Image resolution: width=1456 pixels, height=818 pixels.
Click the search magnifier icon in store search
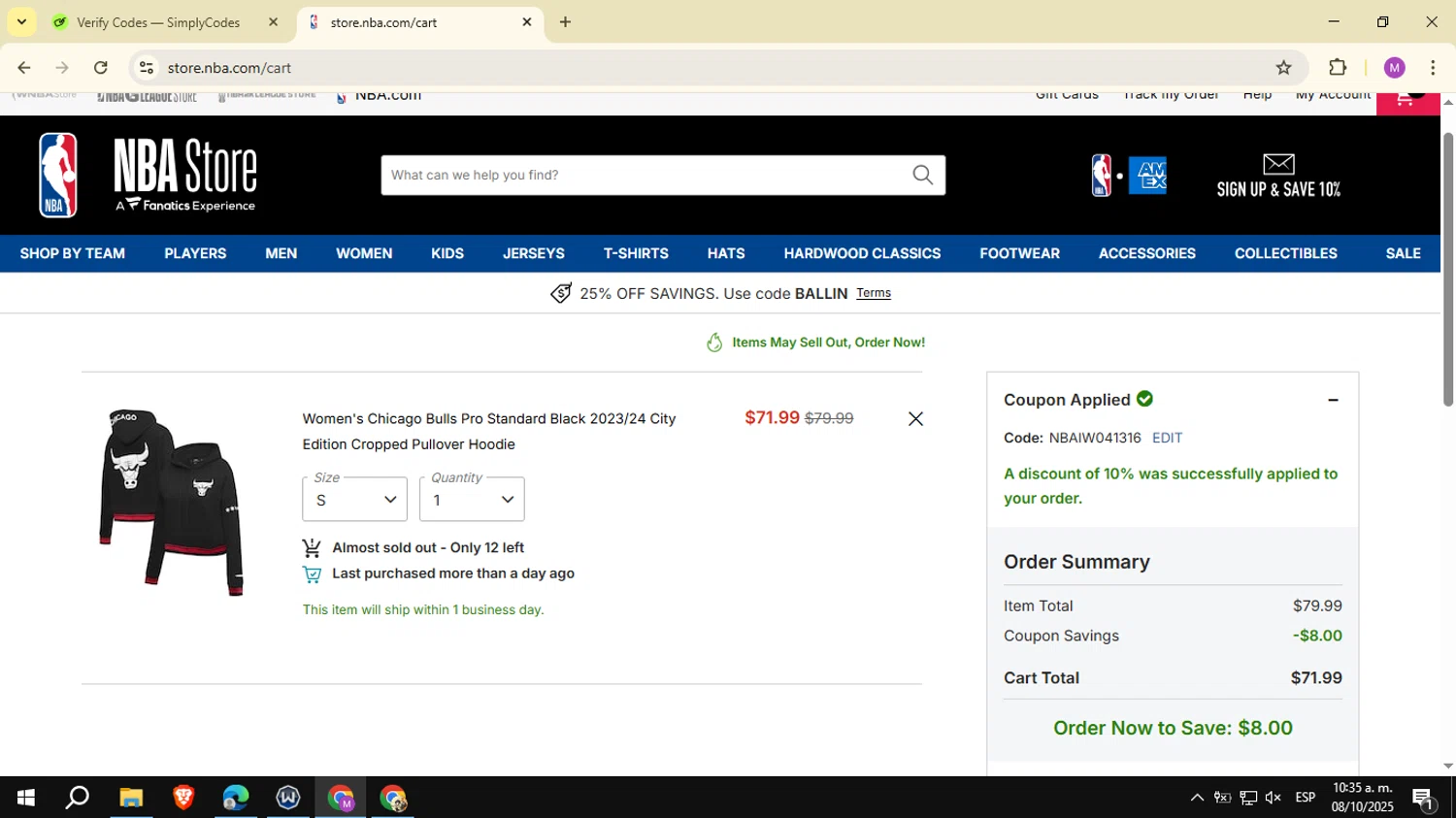[922, 175]
